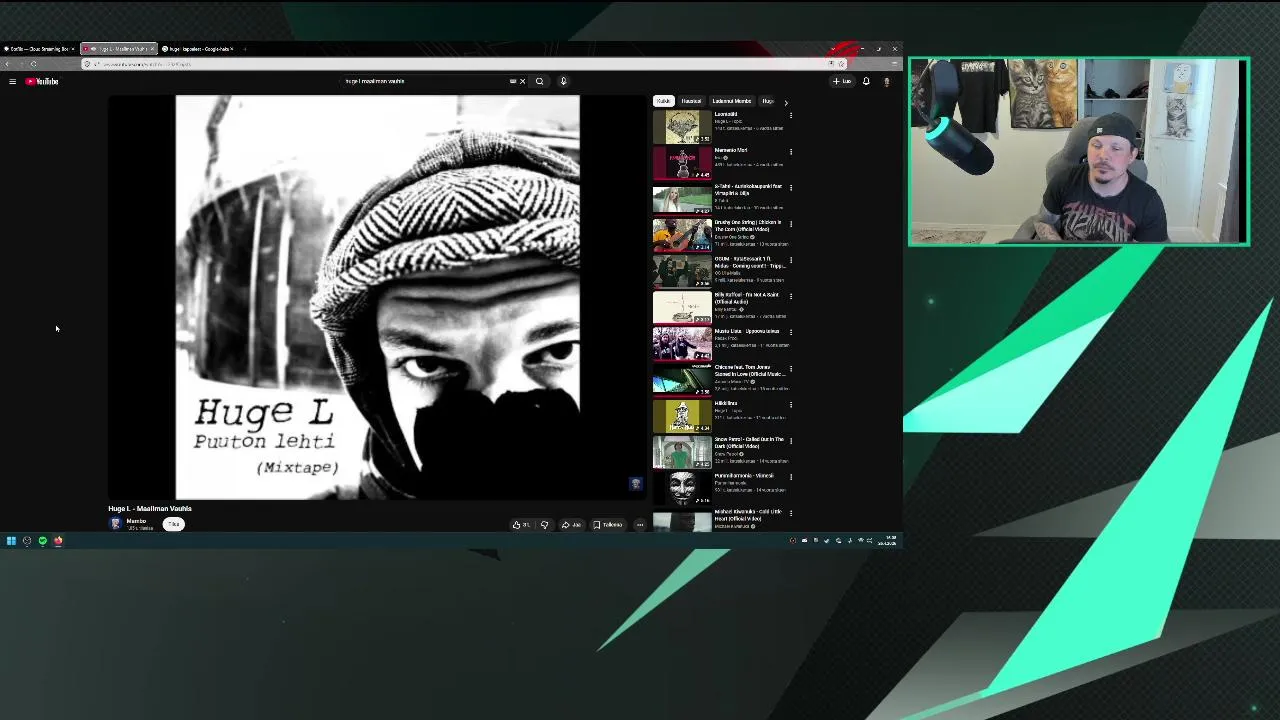The width and height of the screenshot is (1280, 720).
Task: Select the Kaikki filter chip
Action: 663,101
